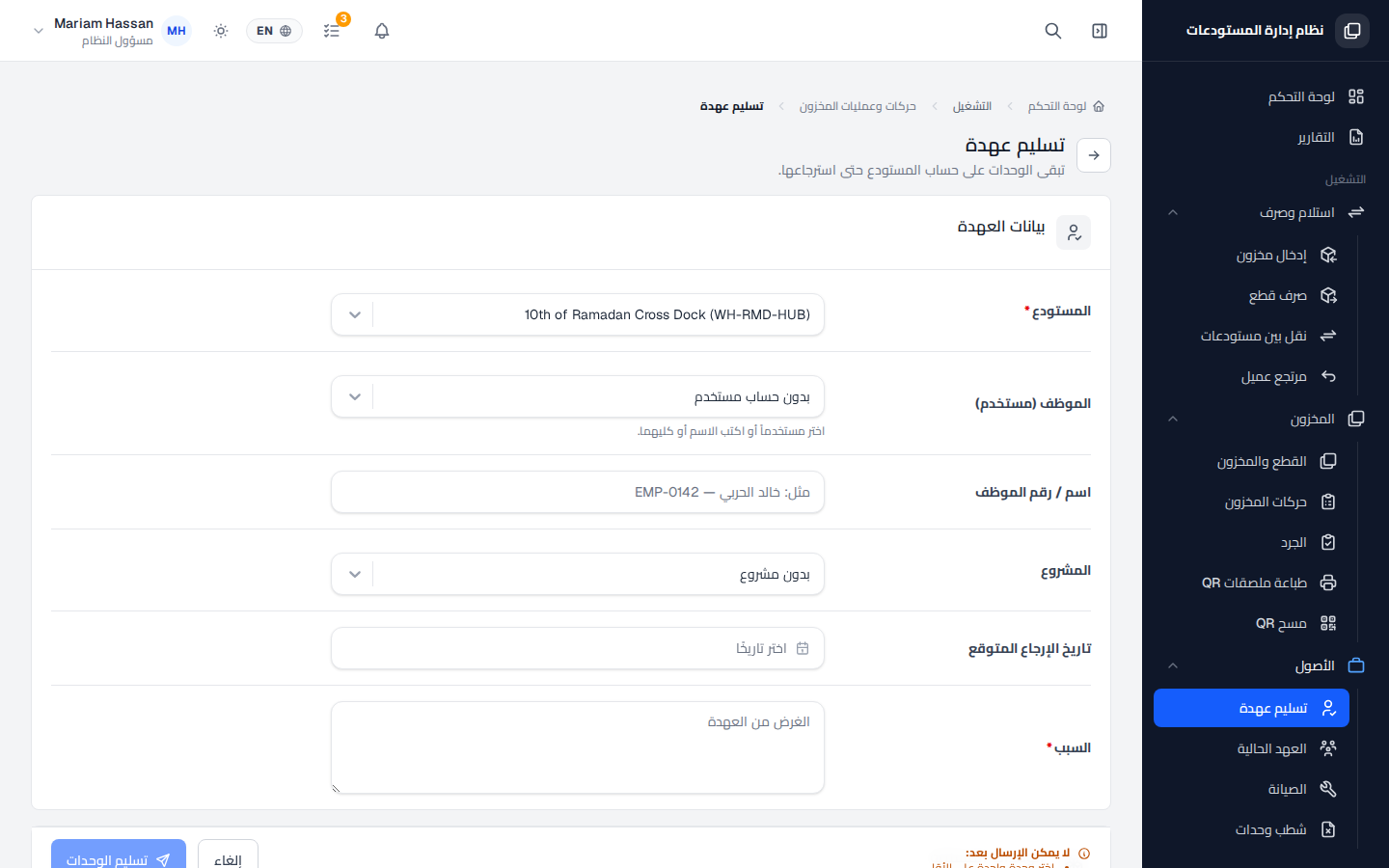Open the حركات وعمليات المخزون breadcrumb link
The image size is (1389, 868).
tap(858, 106)
